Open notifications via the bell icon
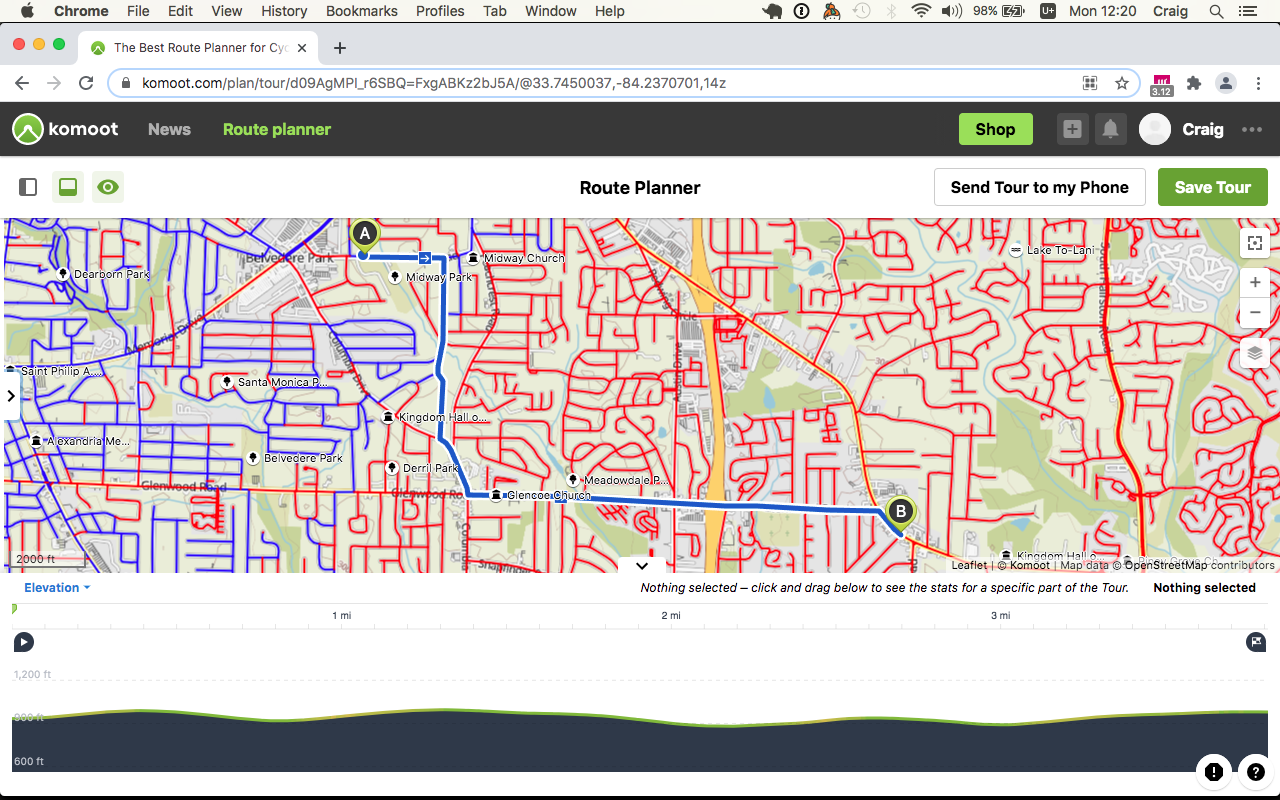The image size is (1280, 800). coord(1110,129)
